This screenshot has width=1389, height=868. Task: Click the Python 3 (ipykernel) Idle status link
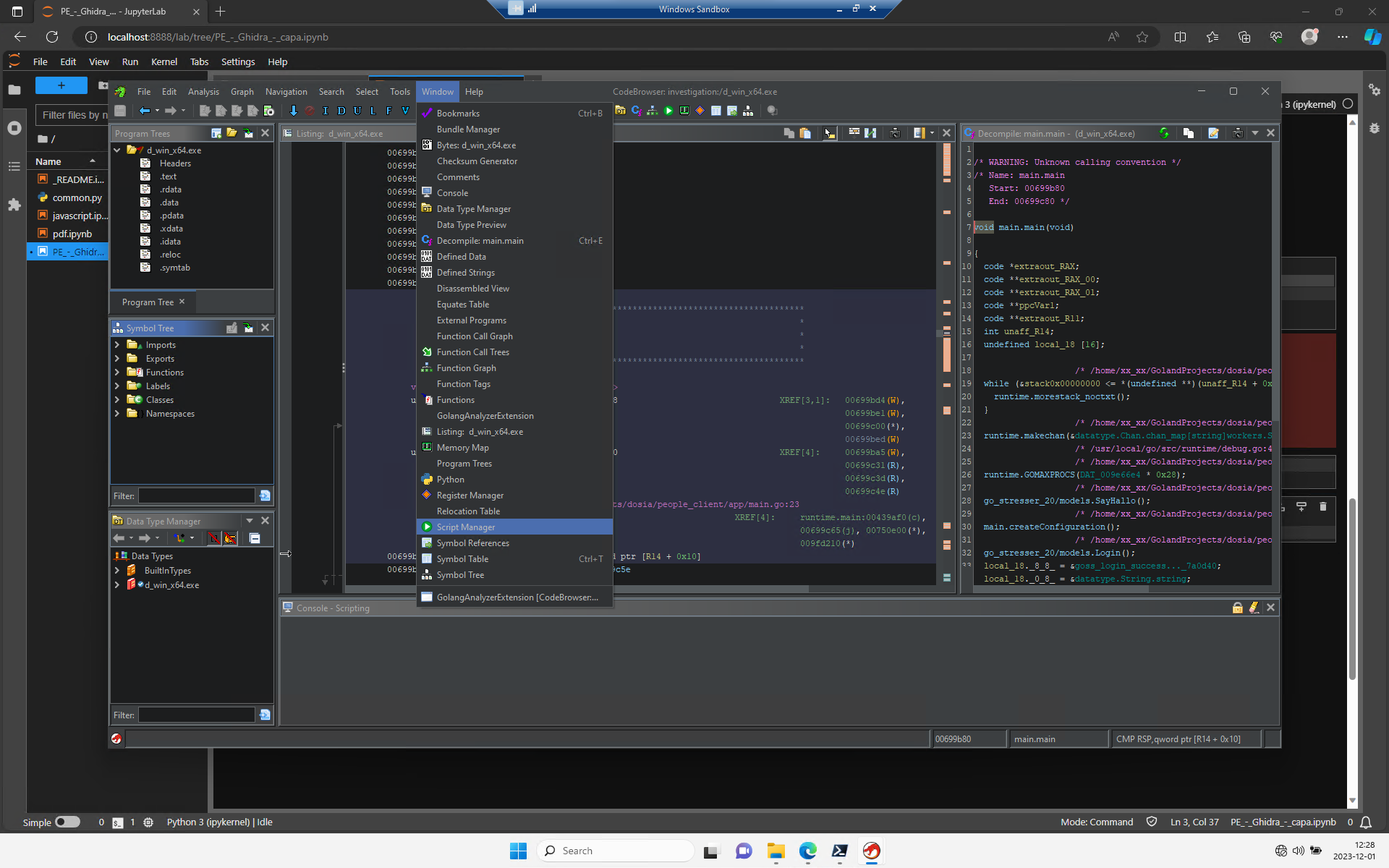click(x=221, y=822)
